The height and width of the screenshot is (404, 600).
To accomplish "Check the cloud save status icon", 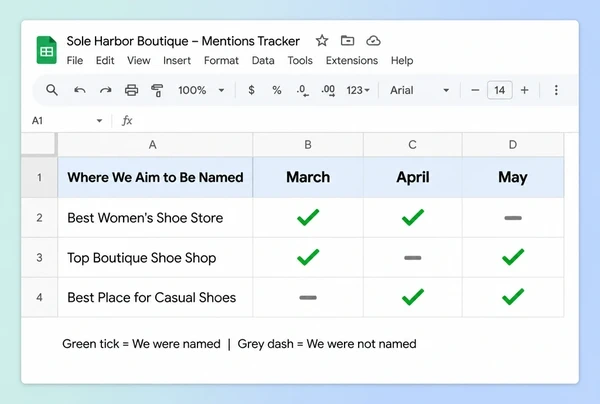I will click(373, 41).
